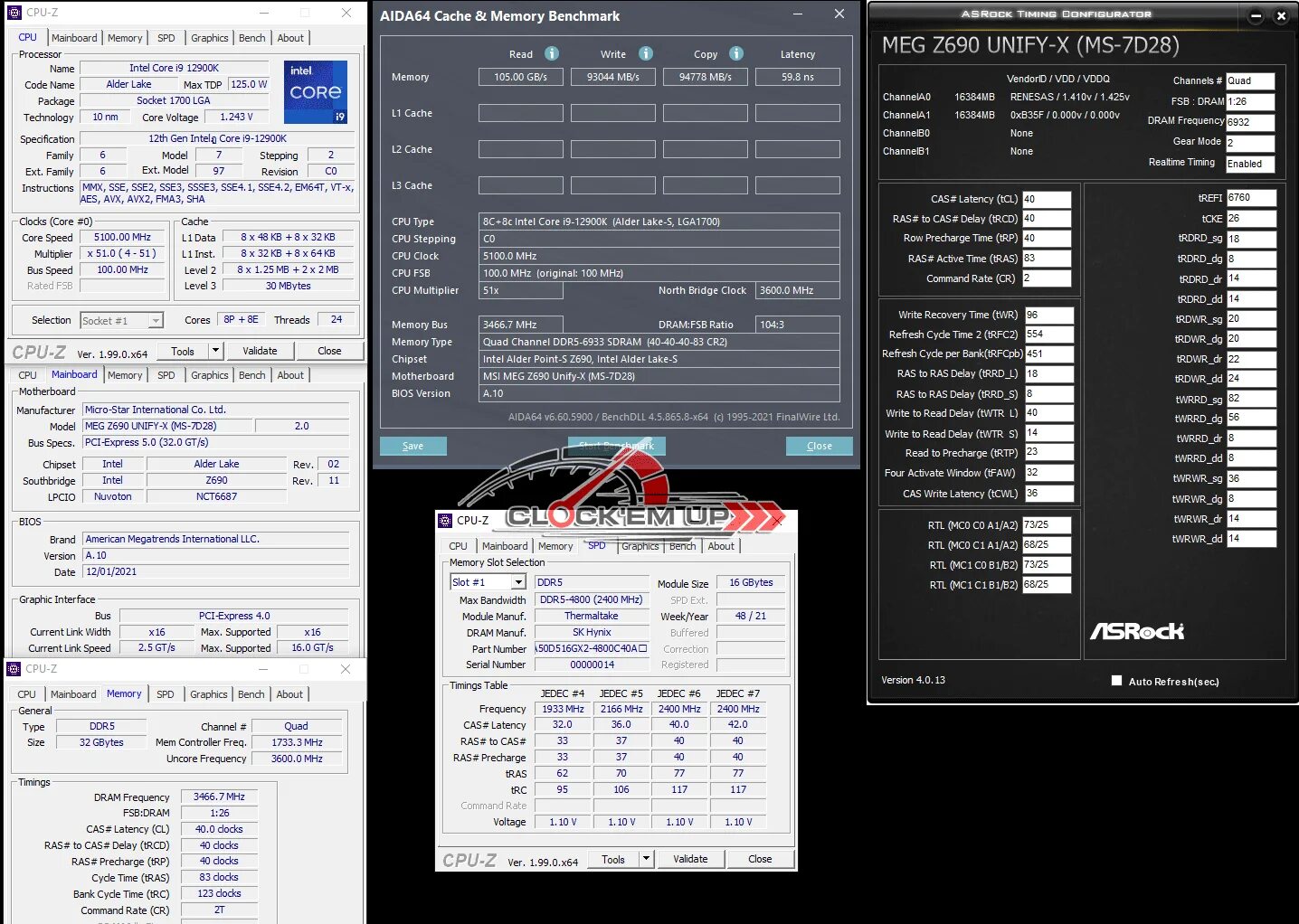This screenshot has width=1299, height=924.
Task: Select the CPU tab in the Mainboard CPU-Z window
Action: point(28,375)
